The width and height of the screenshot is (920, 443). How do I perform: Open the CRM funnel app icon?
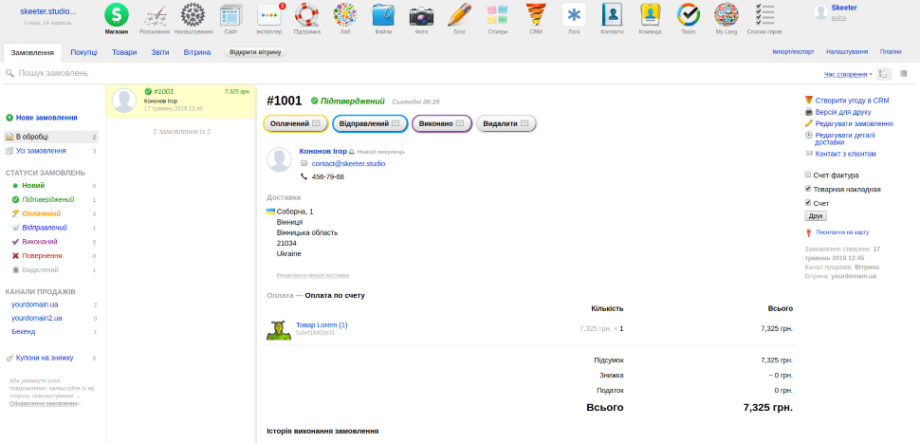[x=536, y=16]
